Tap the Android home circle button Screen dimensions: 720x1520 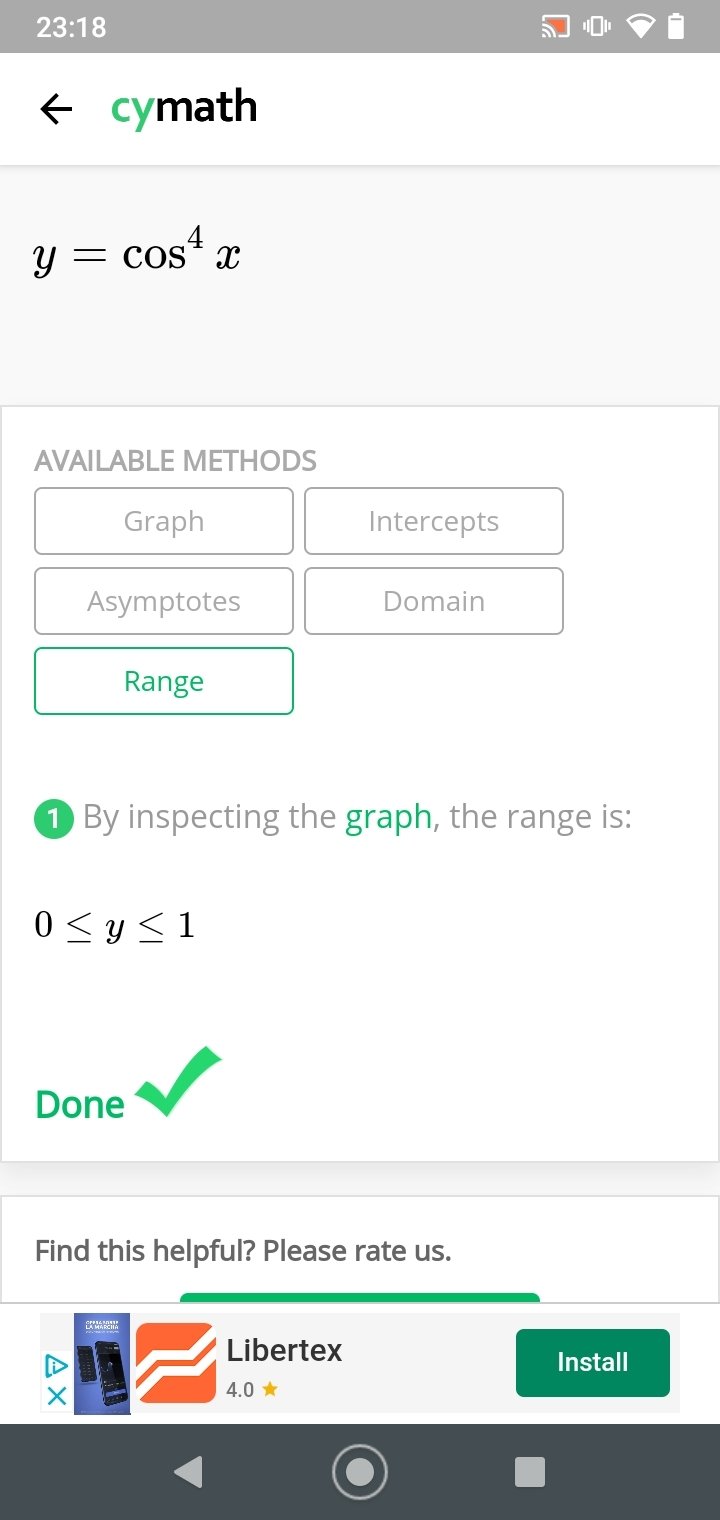coord(360,1472)
